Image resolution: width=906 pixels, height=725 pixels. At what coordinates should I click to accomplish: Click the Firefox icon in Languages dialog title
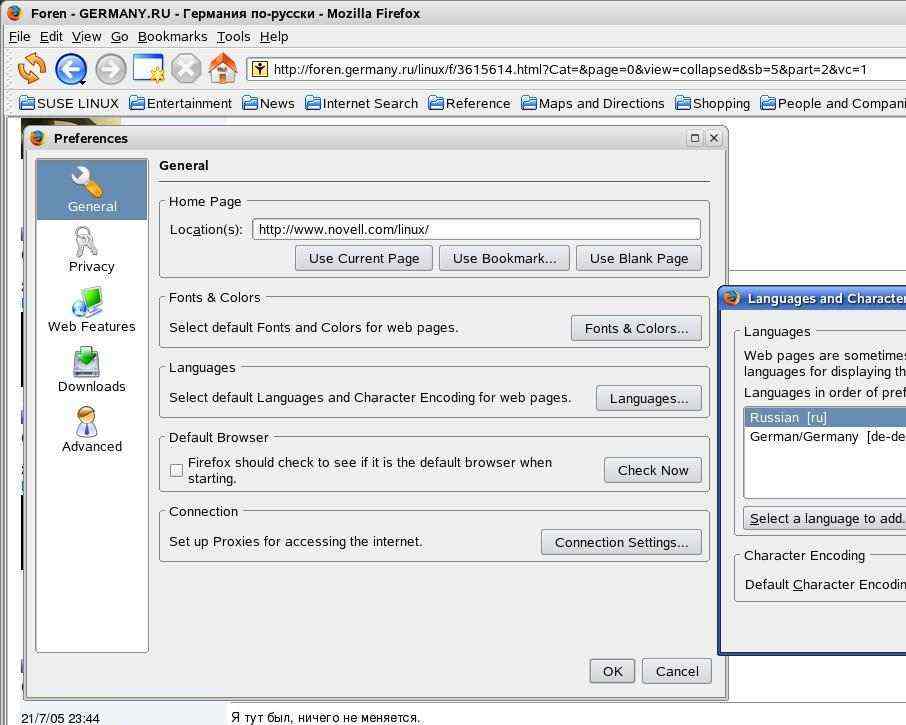732,298
